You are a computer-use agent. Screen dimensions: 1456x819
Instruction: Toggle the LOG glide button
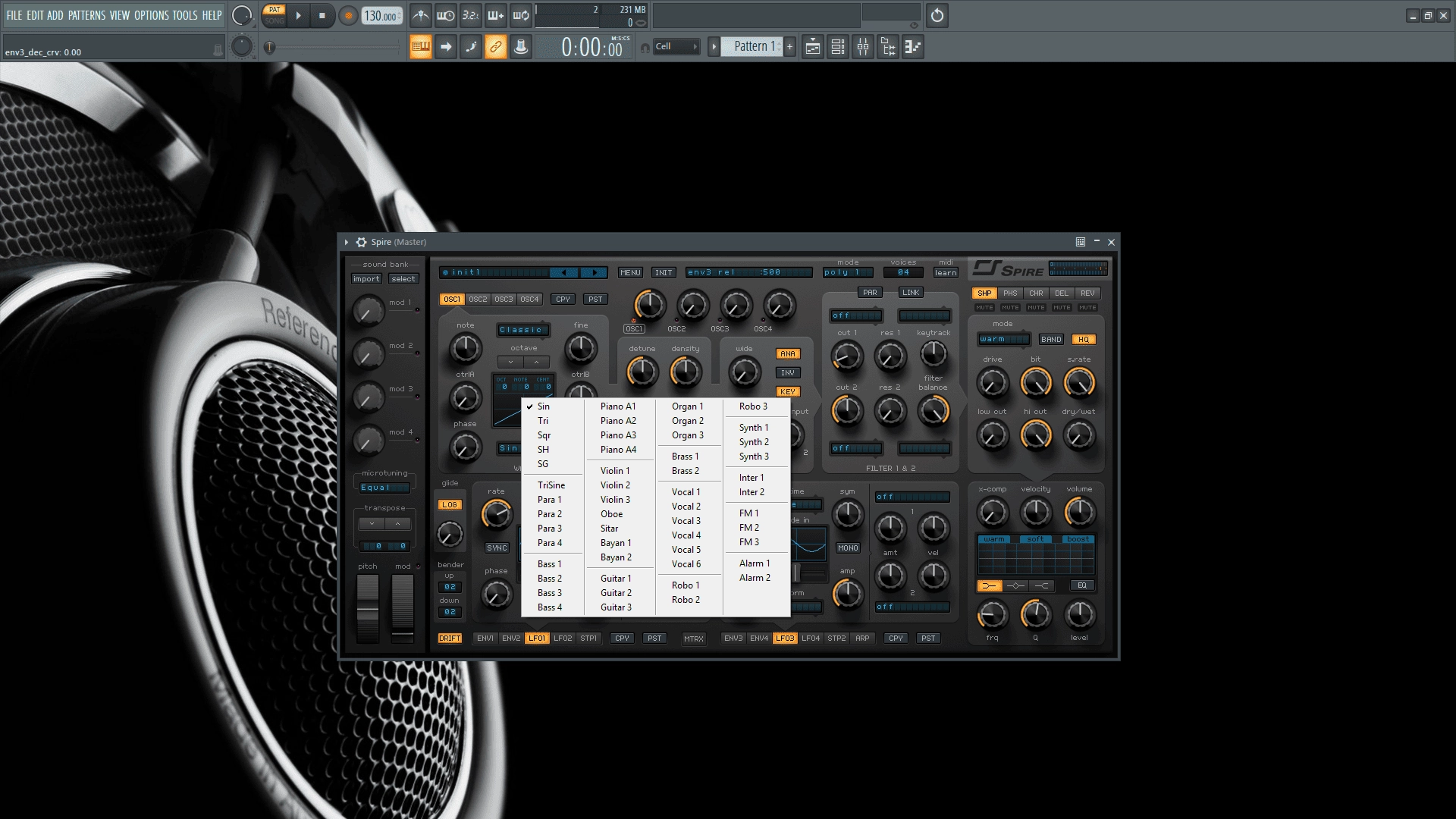450,505
